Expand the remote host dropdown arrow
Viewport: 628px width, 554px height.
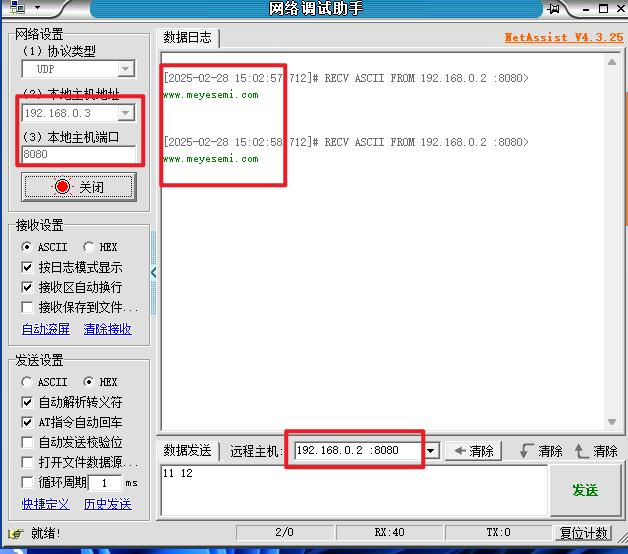[432, 451]
